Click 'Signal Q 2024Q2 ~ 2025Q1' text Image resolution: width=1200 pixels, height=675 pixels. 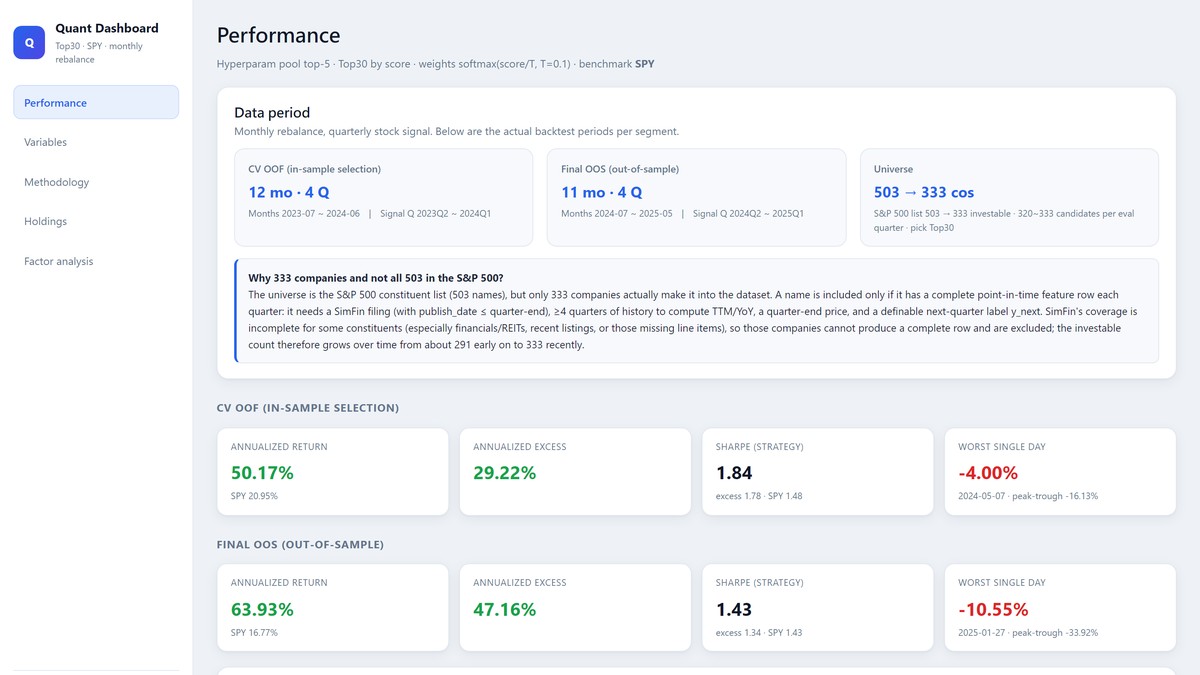point(748,213)
